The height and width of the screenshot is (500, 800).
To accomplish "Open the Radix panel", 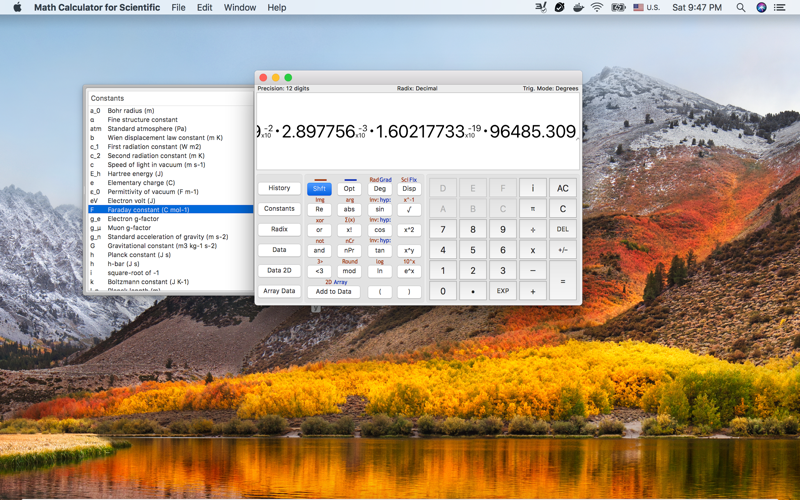I will point(279,229).
